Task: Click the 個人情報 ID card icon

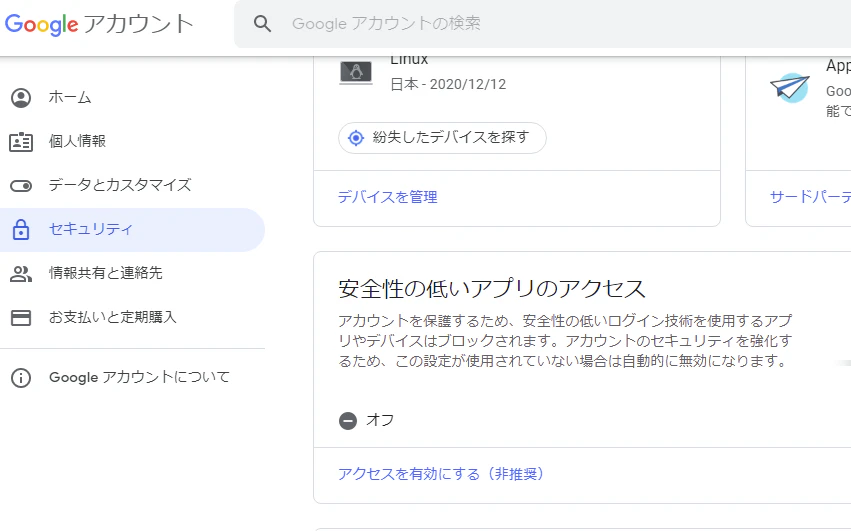Action: [x=21, y=142]
